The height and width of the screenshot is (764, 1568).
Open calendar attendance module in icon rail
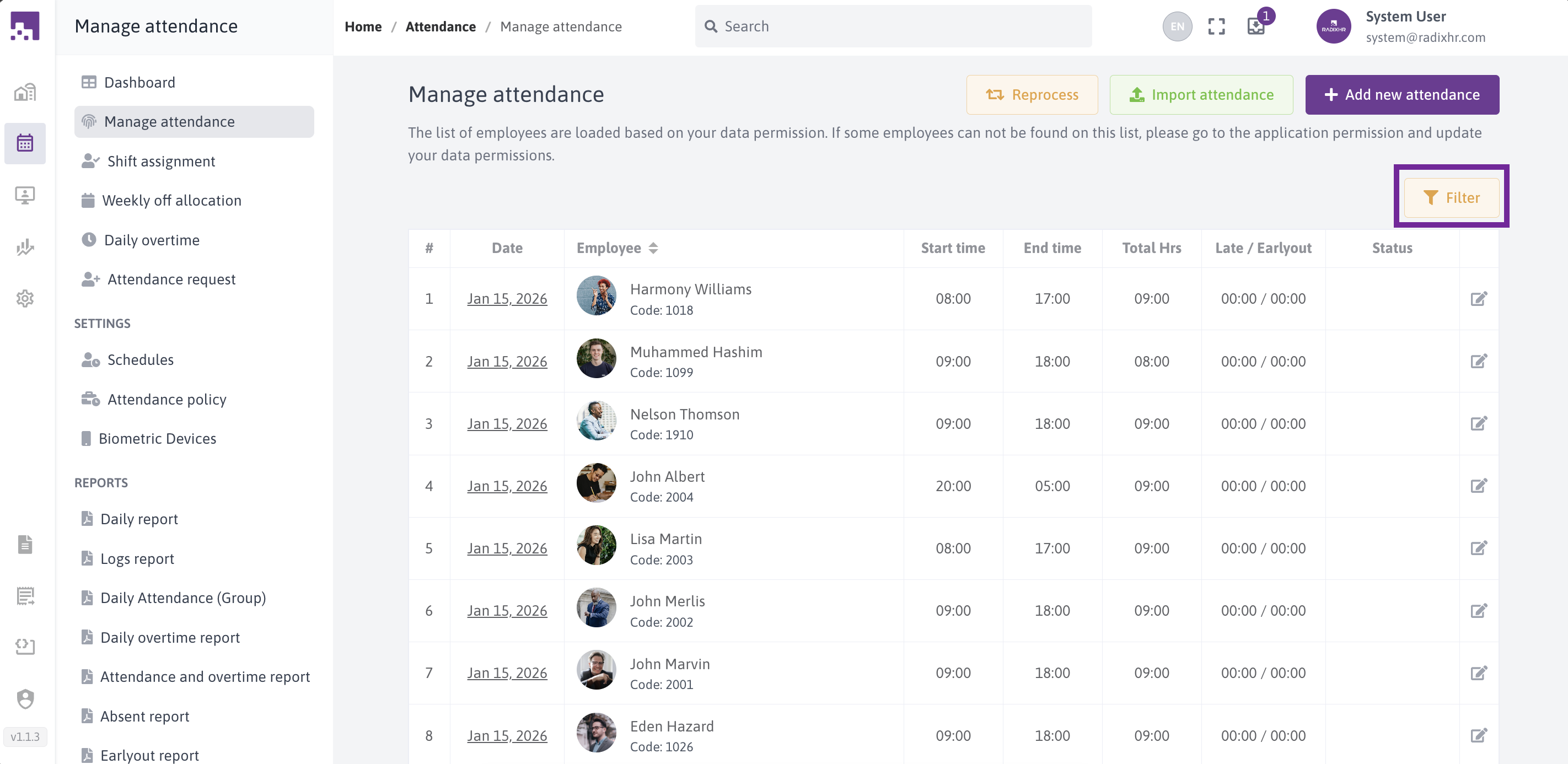pos(25,144)
